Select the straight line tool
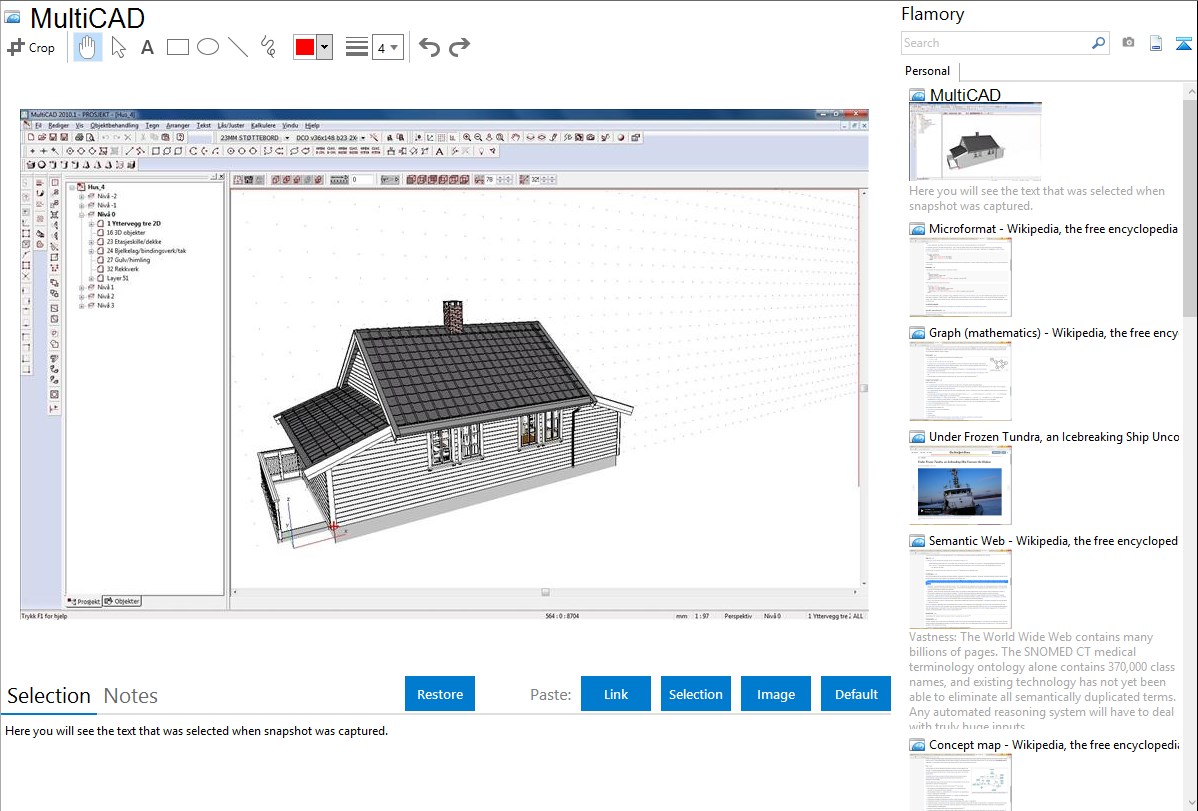Screen dimensions: 1198x811 [238, 47]
